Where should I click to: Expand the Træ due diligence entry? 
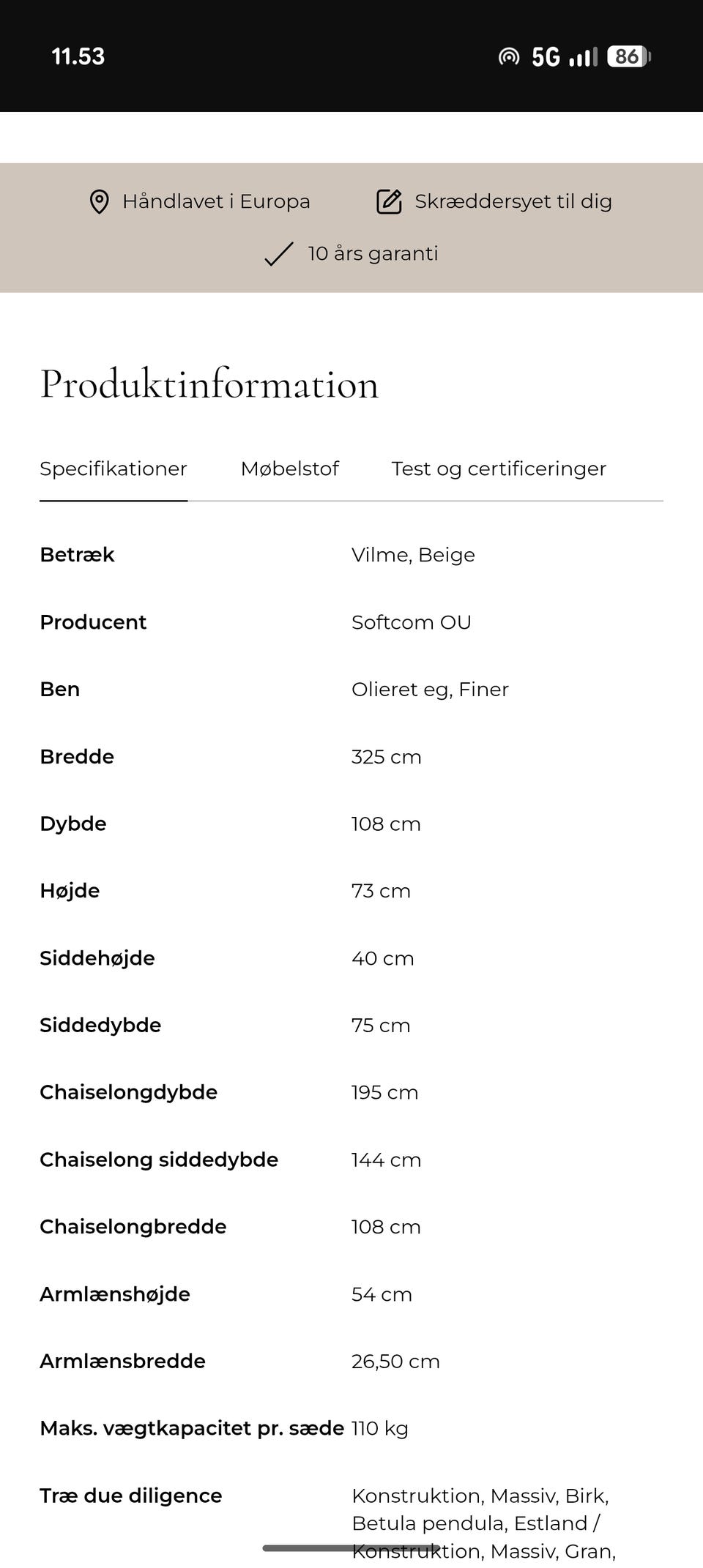coord(131,1496)
